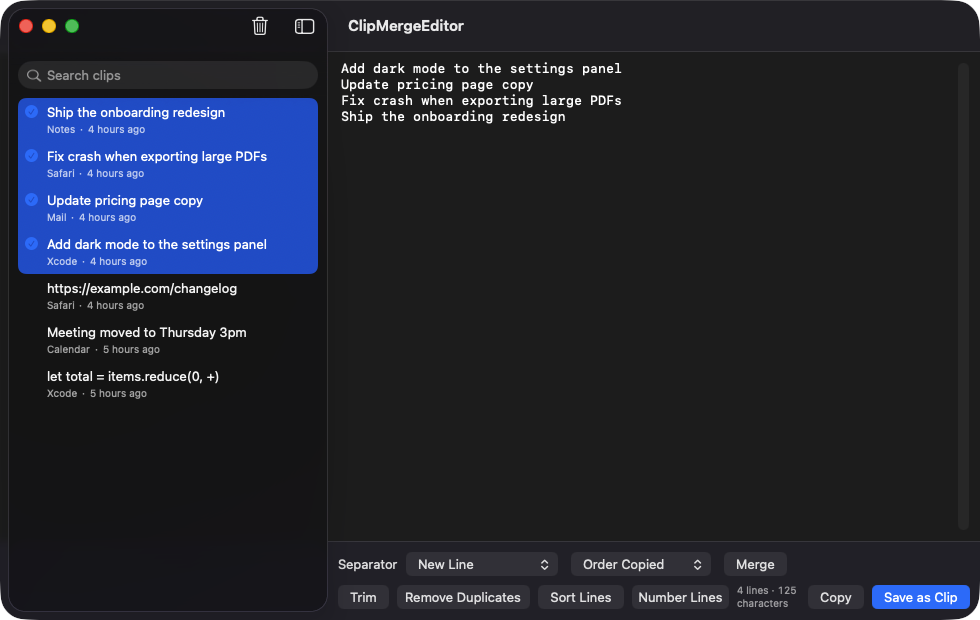Click the editor line 'Ship the onboarding redesign'
Viewport: 980px width, 620px height.
[x=453, y=117]
